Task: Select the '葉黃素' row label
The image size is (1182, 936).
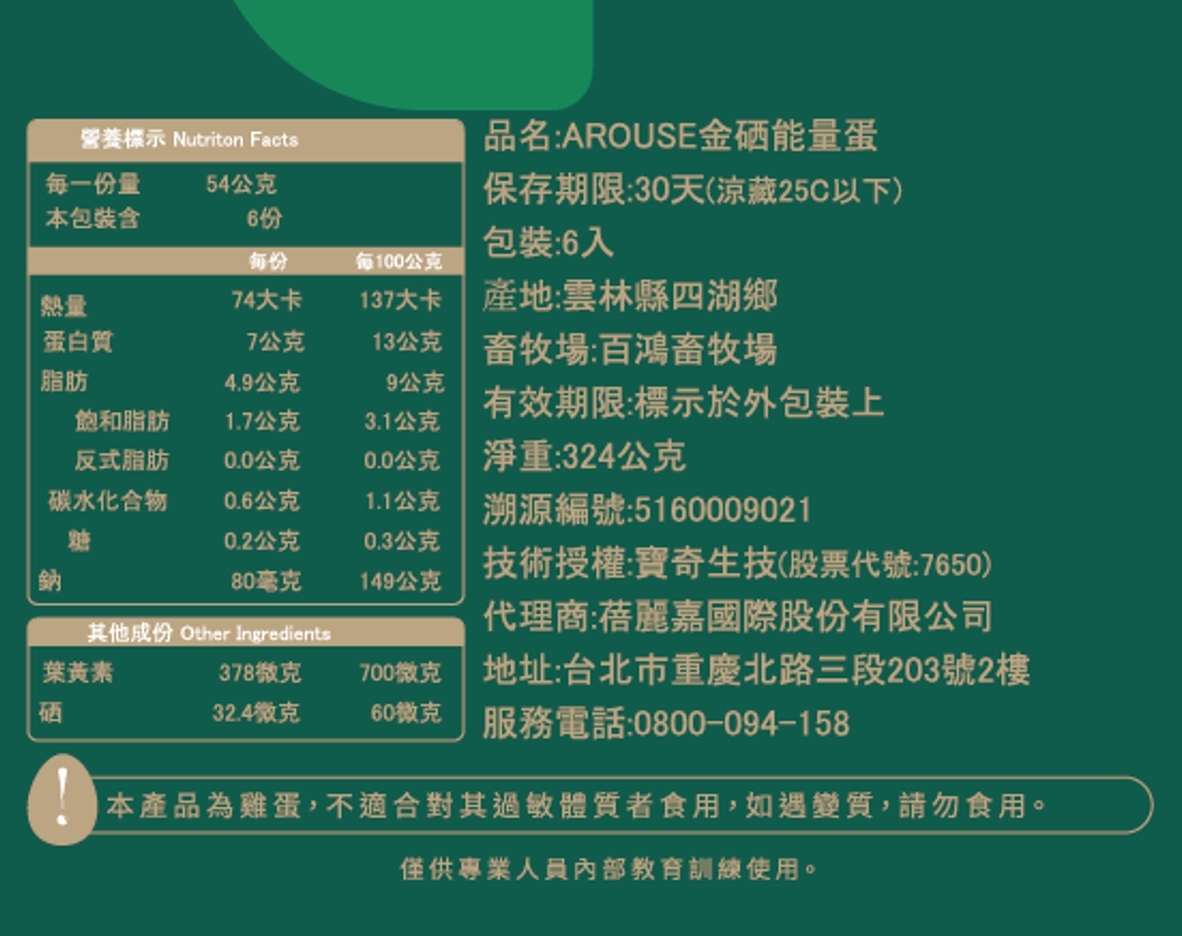Action: click(x=78, y=672)
